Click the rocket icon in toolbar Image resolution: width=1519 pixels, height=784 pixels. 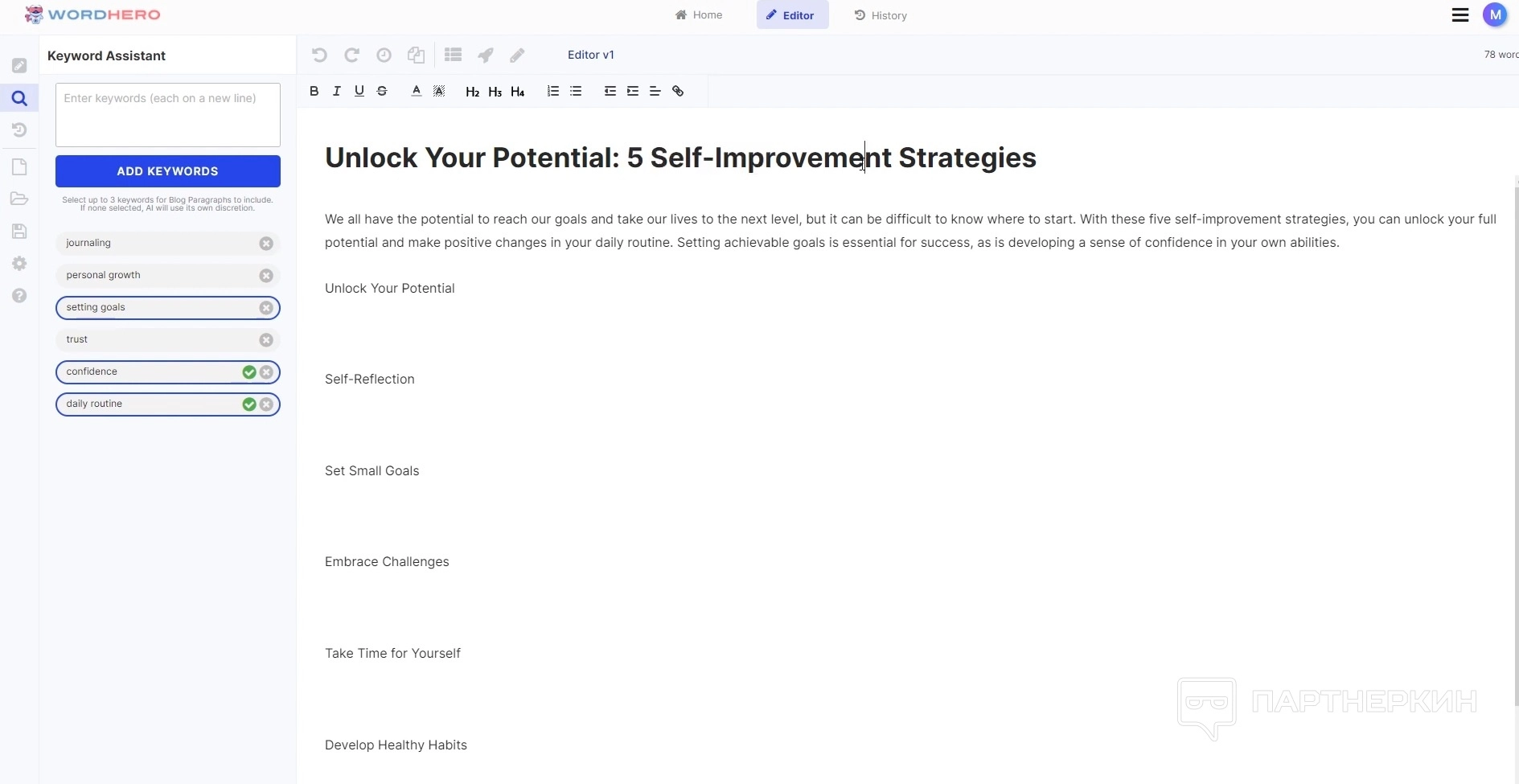pyautogui.click(x=486, y=55)
